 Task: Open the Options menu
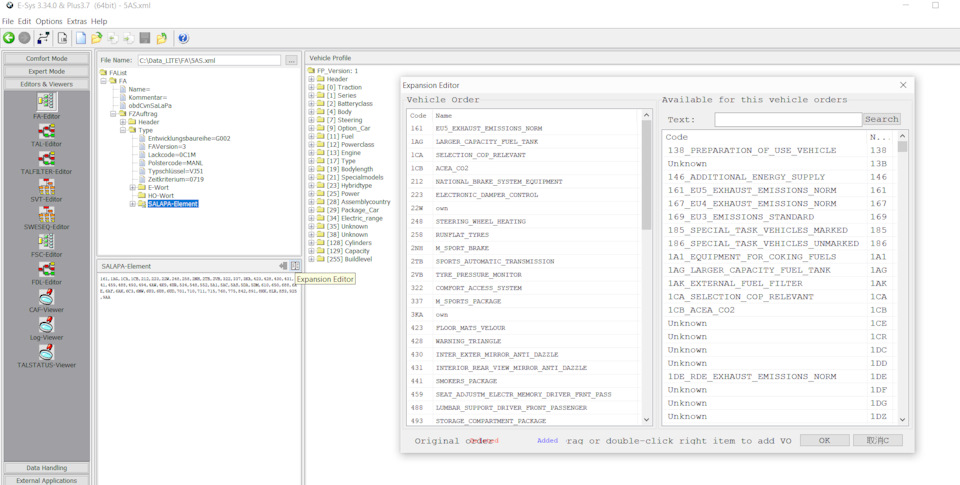[49, 21]
